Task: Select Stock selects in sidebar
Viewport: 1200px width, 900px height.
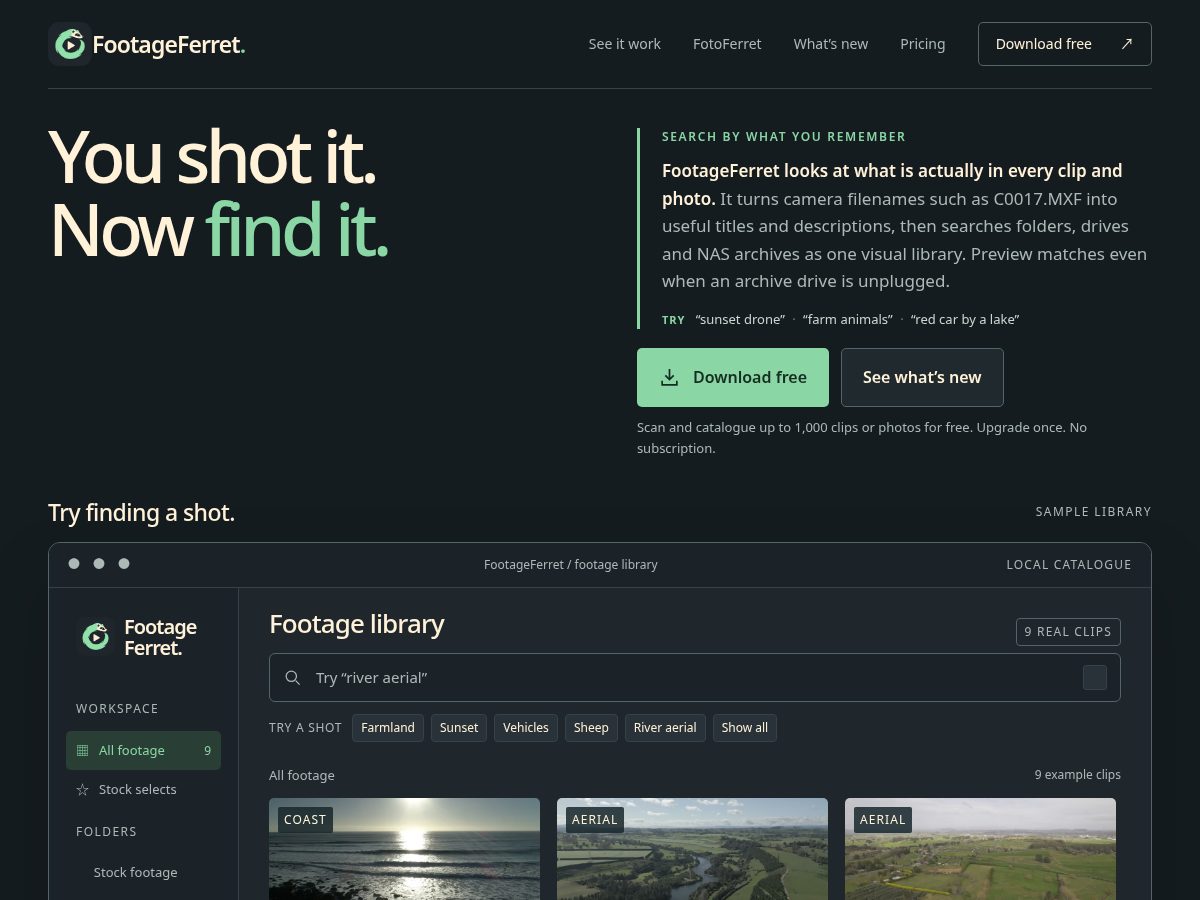Action: coord(144,789)
